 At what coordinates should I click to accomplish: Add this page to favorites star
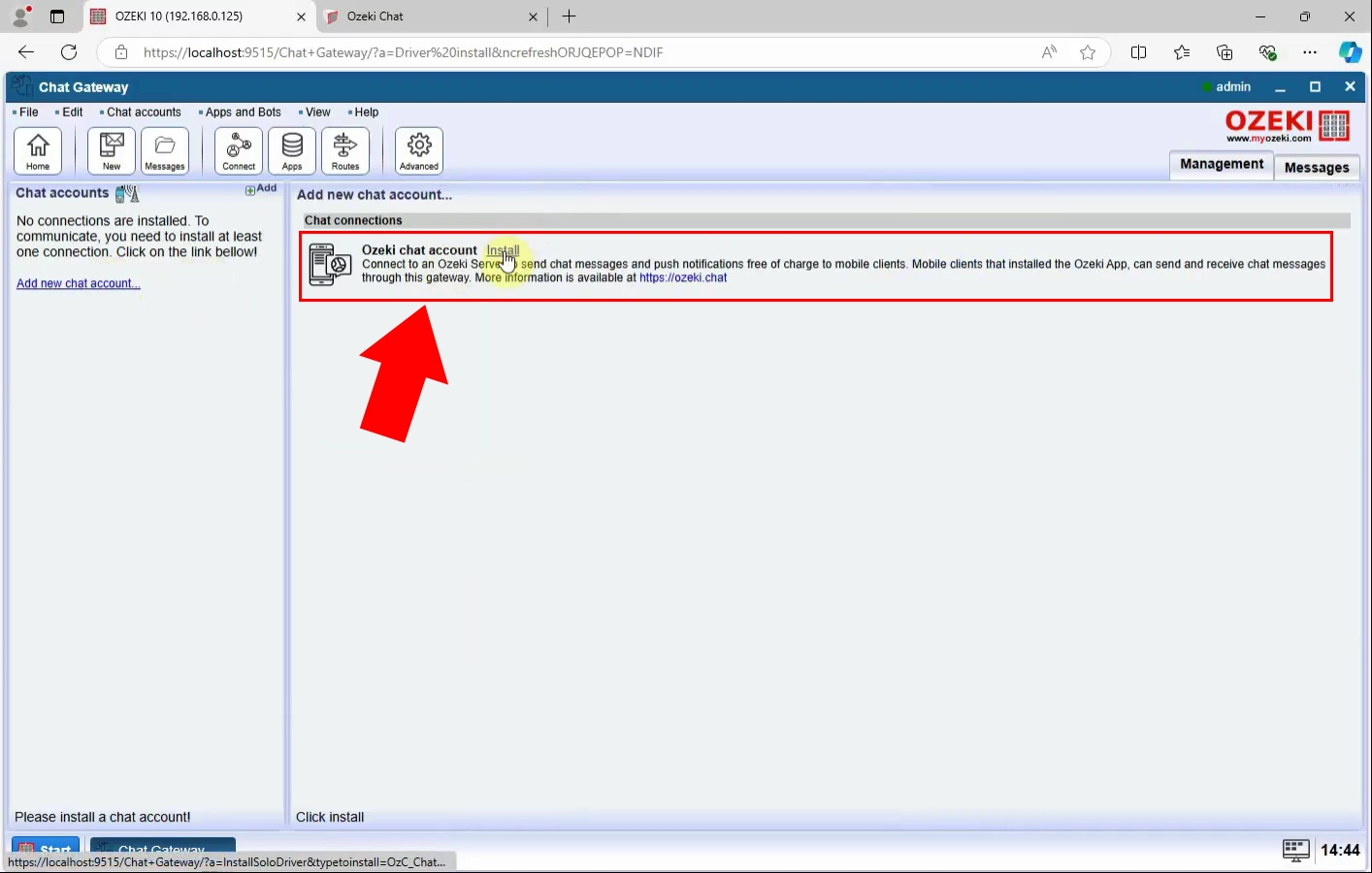[1088, 52]
